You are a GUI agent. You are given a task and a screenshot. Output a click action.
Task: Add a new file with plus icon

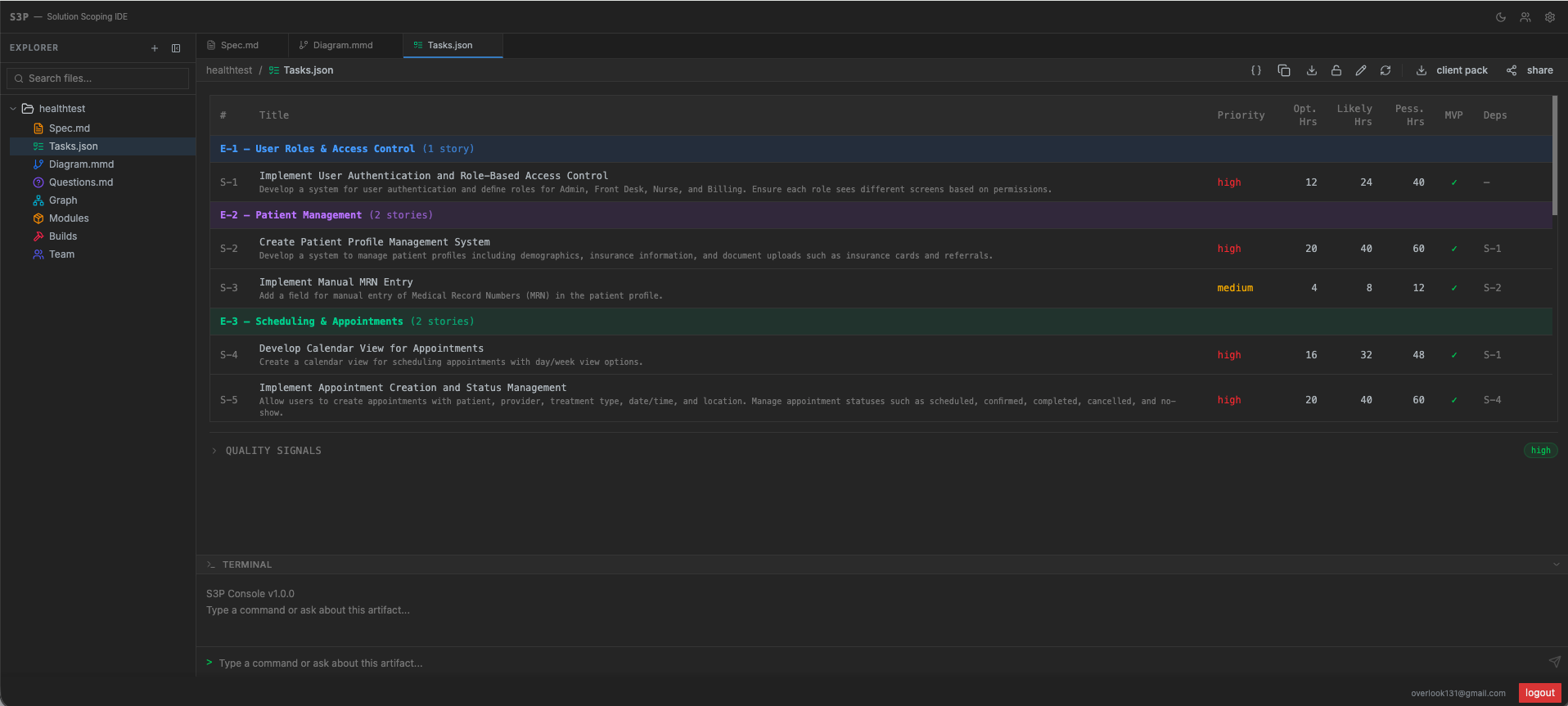(x=155, y=48)
